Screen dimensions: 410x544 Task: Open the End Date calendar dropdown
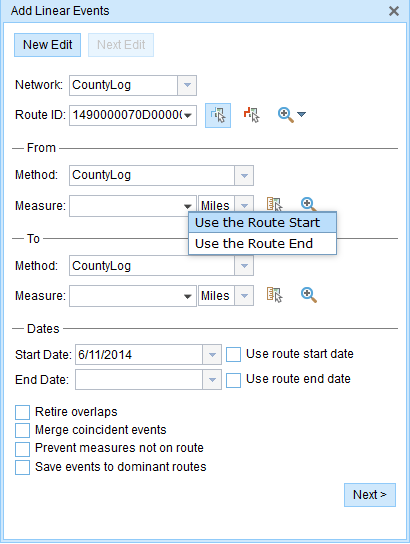[x=212, y=380]
